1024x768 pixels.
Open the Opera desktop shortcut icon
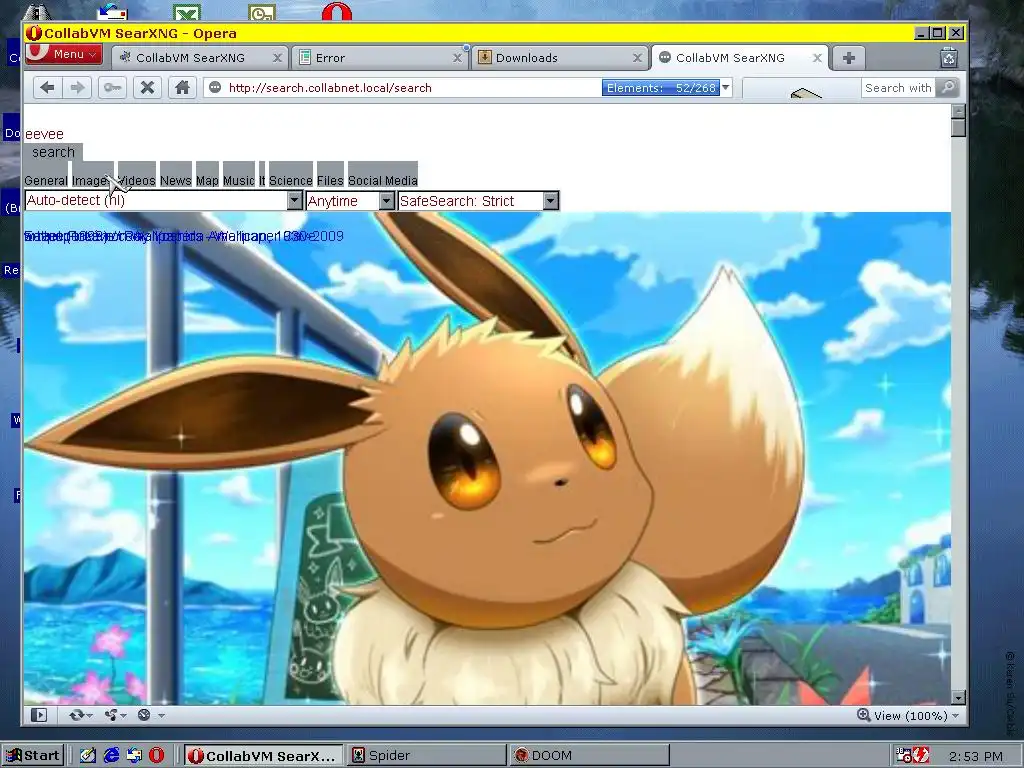pyautogui.click(x=337, y=12)
